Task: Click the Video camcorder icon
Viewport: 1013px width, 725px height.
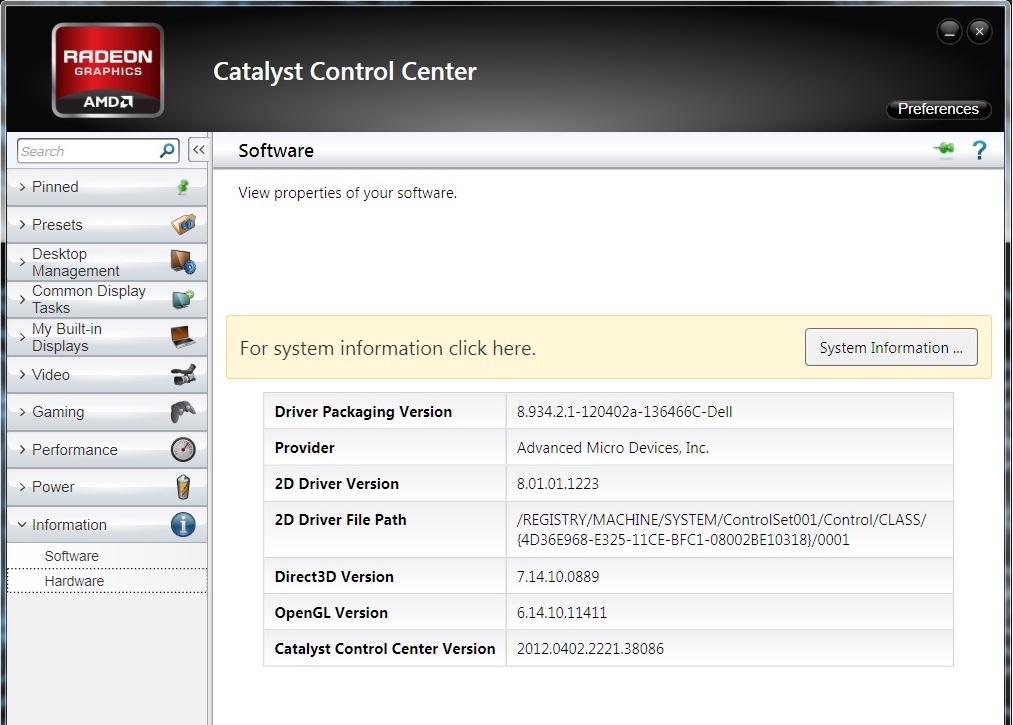Action: click(x=183, y=375)
